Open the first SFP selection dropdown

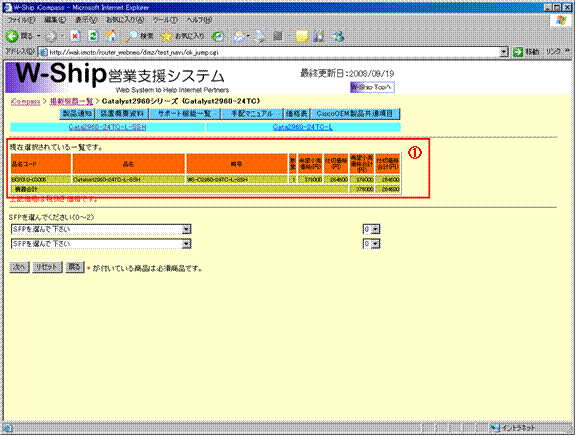click(186, 229)
